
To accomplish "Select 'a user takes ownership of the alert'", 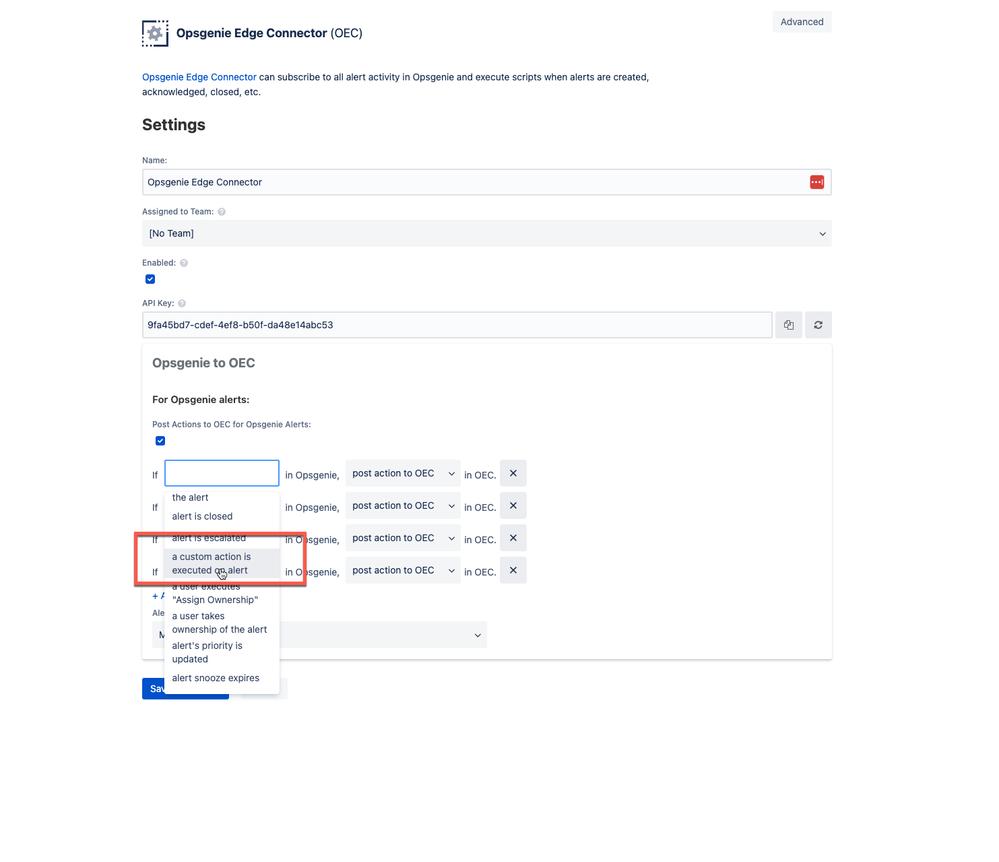I will coord(222,622).
